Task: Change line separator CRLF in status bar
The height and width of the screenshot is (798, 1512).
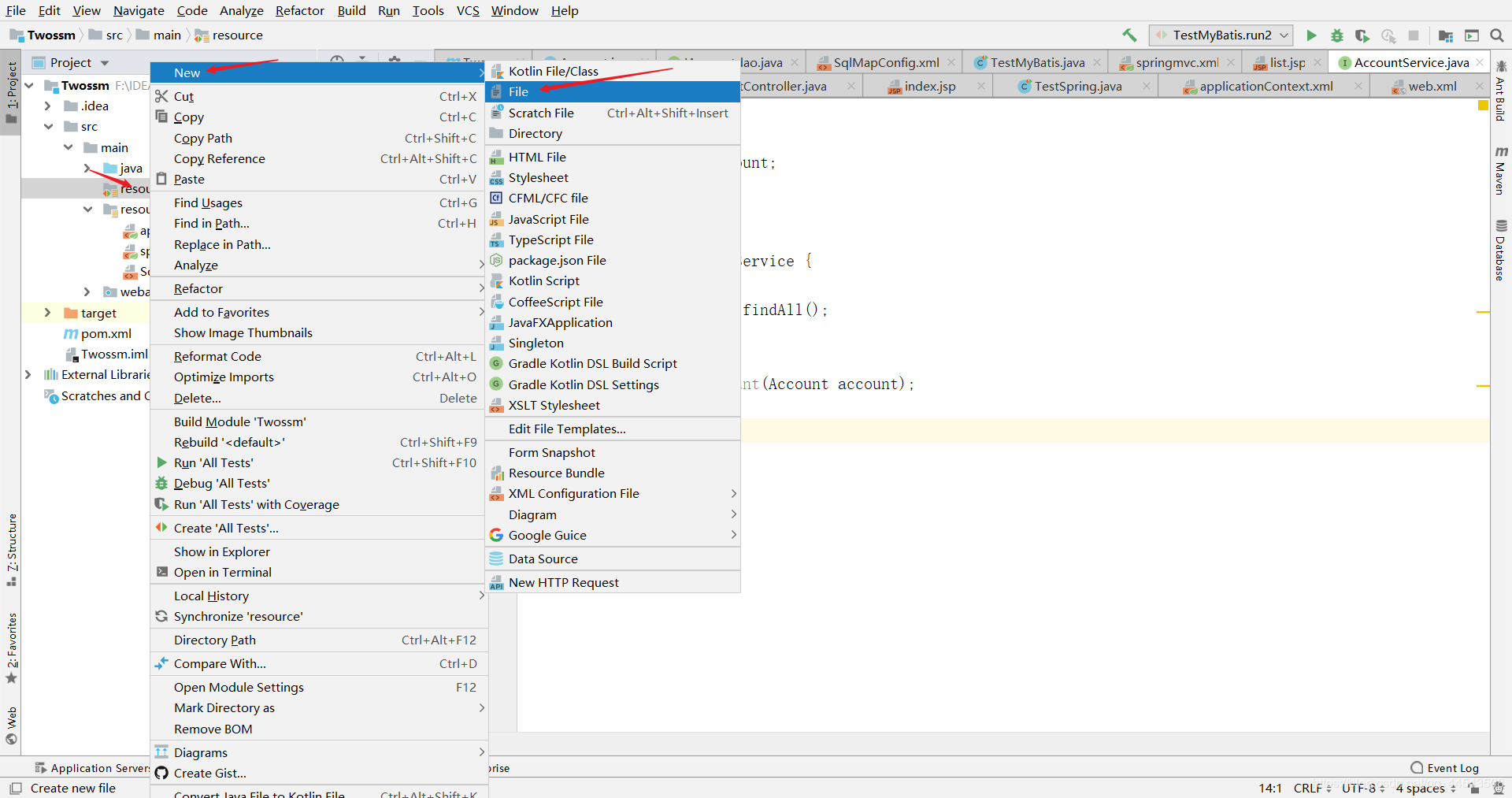Action: tap(1312, 788)
